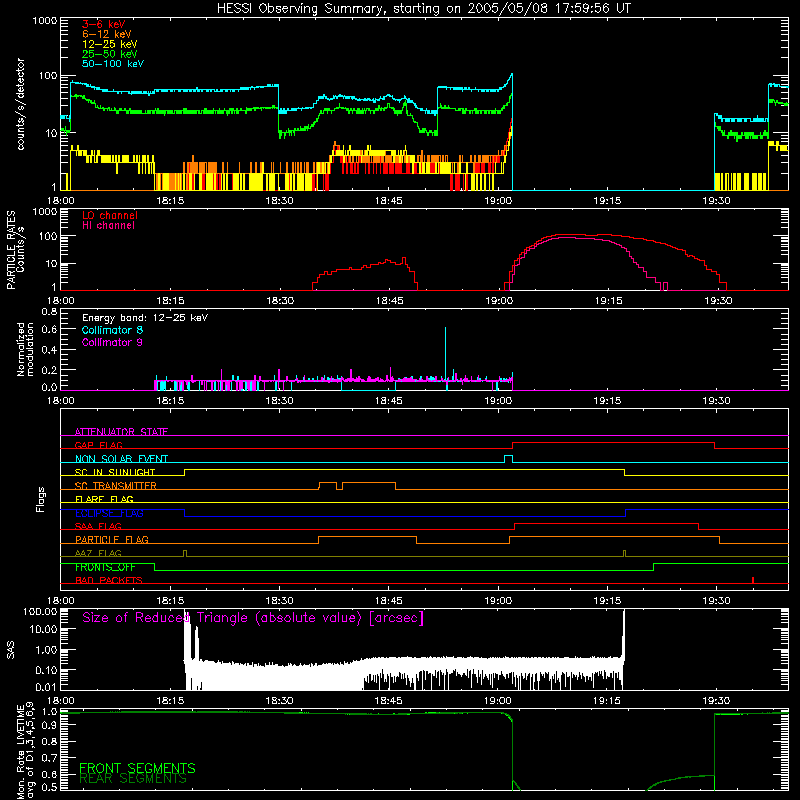Click the 'Size of Reduced Triangle' plot title
800x800 pixels.
pyautogui.click(x=253, y=618)
